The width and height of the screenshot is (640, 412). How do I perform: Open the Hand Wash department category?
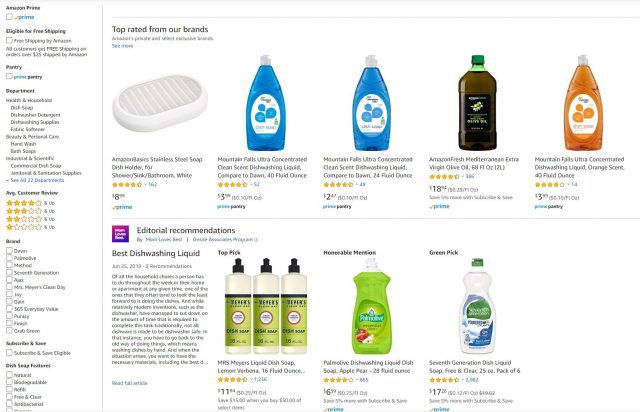tap(23, 143)
